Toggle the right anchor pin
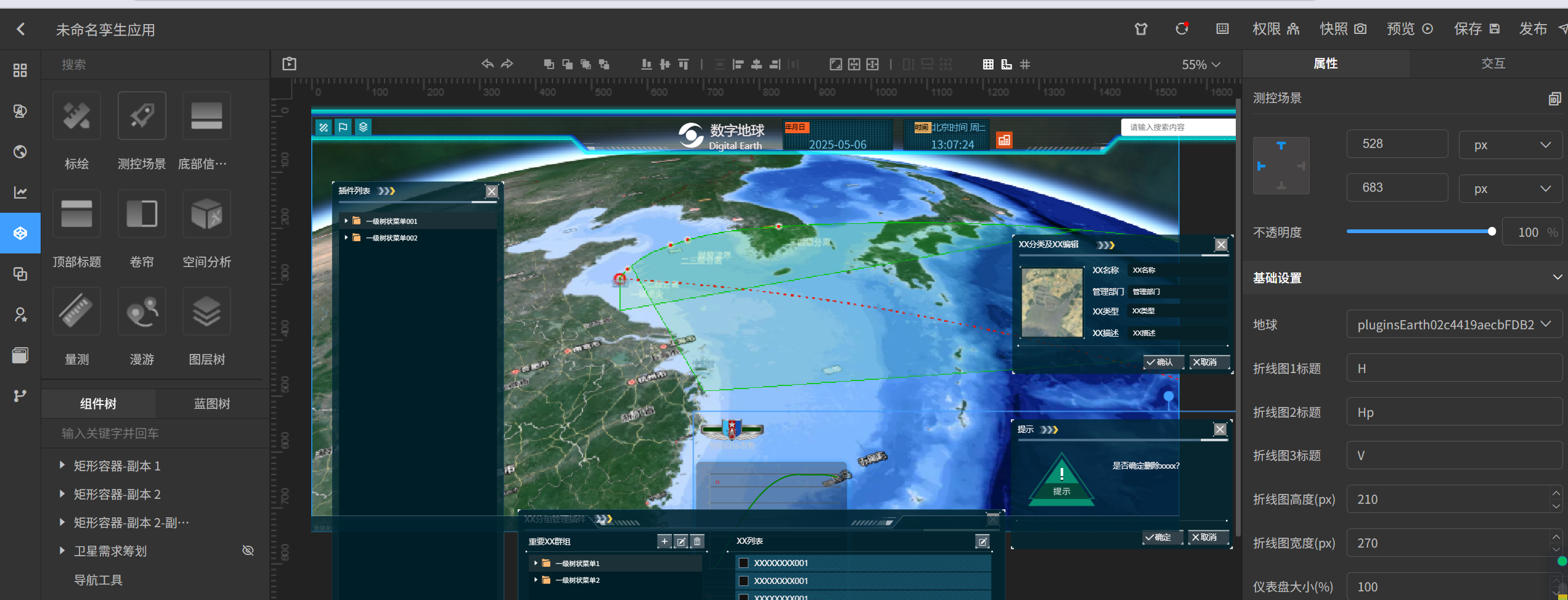1568x600 pixels. [1301, 166]
